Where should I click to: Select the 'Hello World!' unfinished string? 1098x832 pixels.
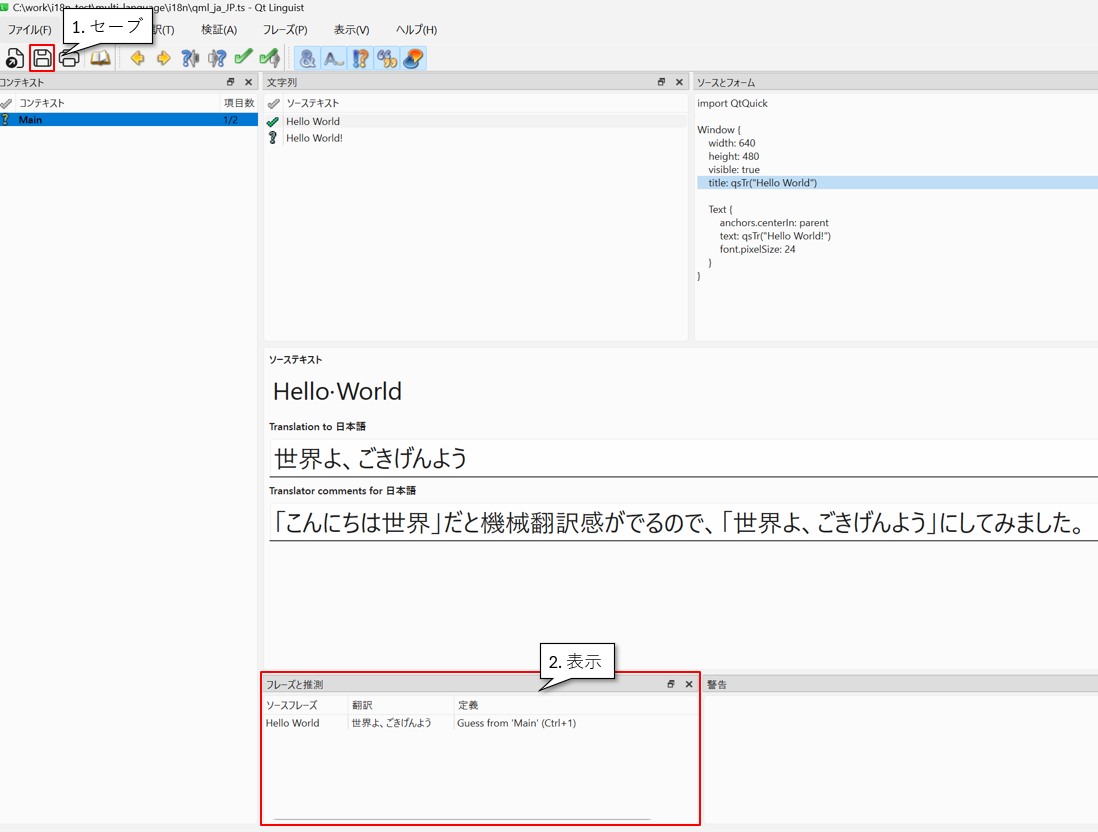pyautogui.click(x=314, y=138)
